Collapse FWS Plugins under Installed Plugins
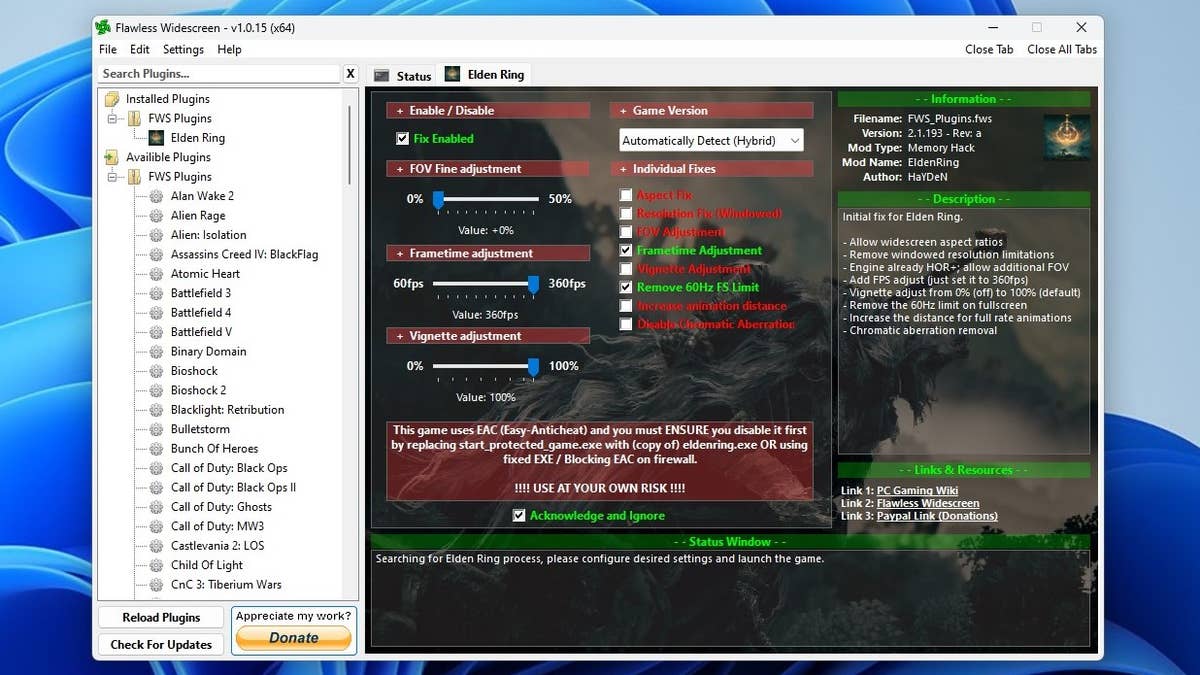Image resolution: width=1200 pixels, height=675 pixels. coord(112,118)
